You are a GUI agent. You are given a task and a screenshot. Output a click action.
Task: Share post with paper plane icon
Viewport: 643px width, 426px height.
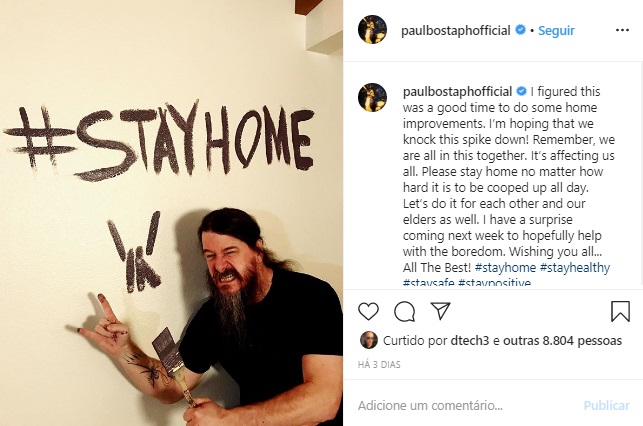point(440,311)
